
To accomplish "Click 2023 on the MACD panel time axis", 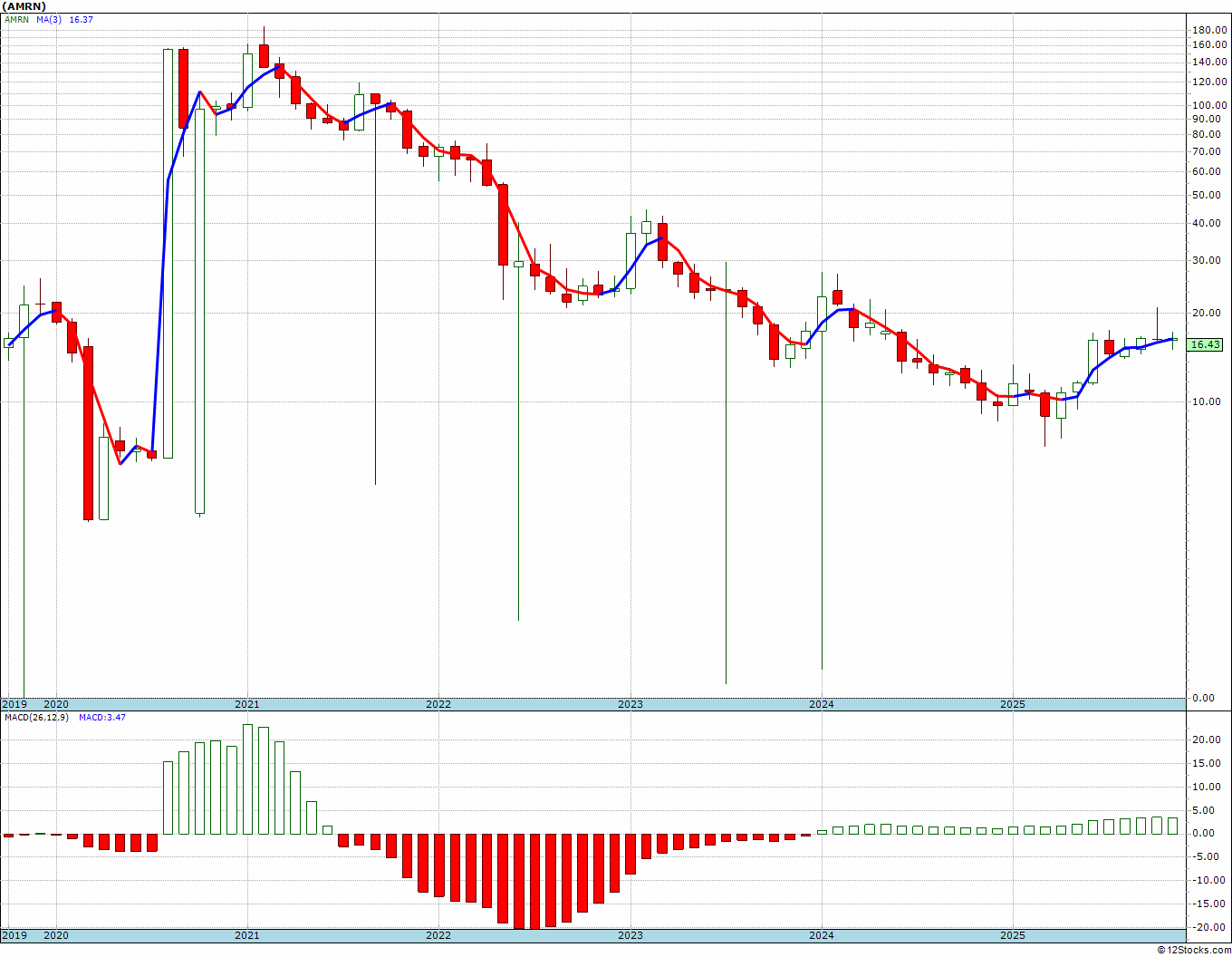I will pyautogui.click(x=630, y=935).
